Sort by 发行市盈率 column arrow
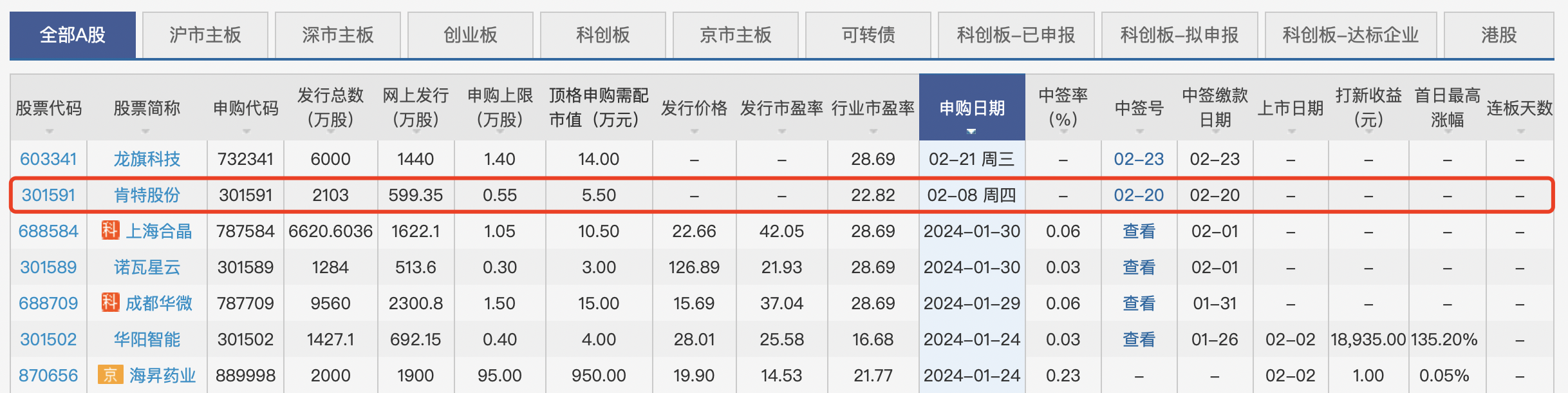 tap(781, 131)
